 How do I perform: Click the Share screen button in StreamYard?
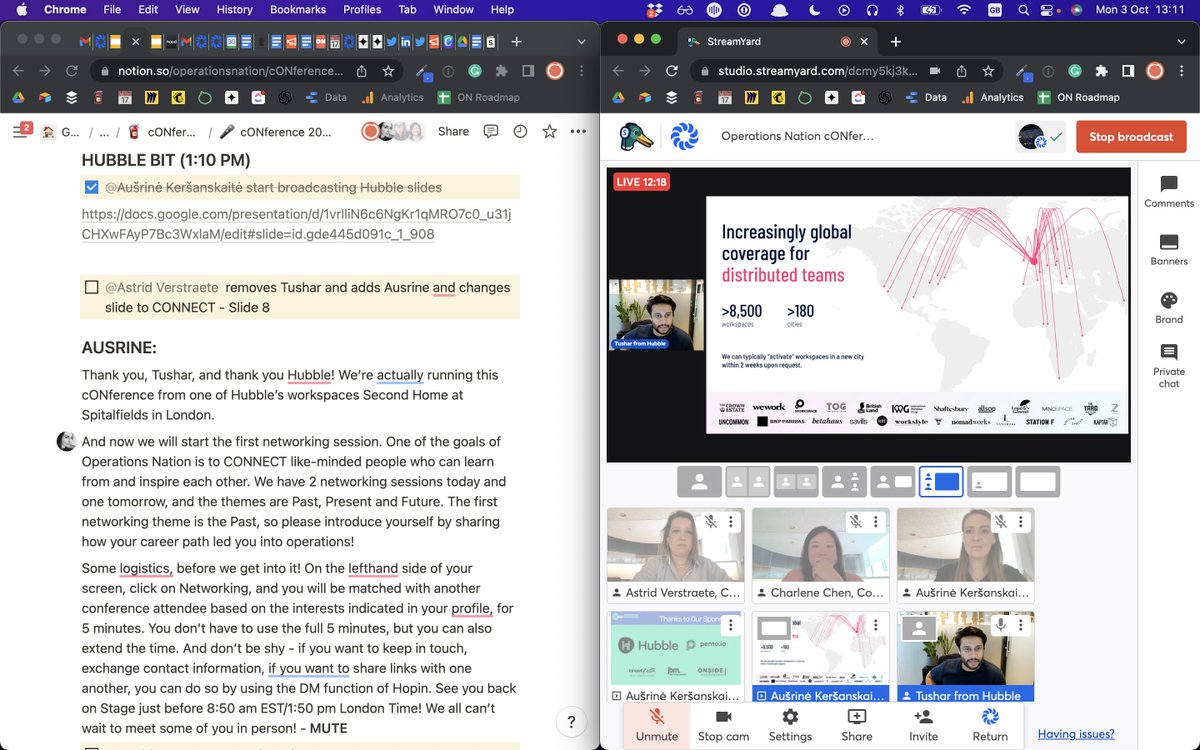856,725
